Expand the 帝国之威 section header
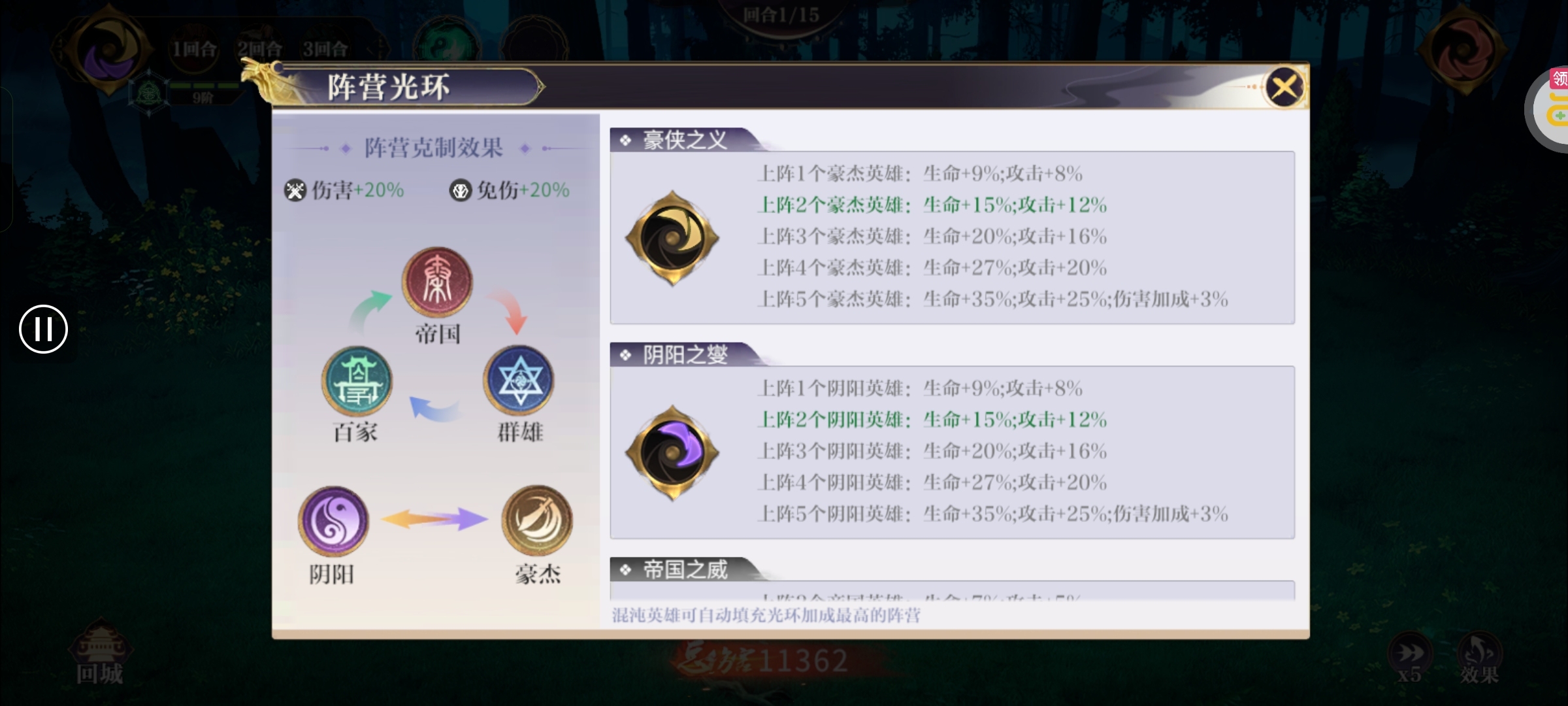The width and height of the screenshot is (1568, 706). click(684, 569)
